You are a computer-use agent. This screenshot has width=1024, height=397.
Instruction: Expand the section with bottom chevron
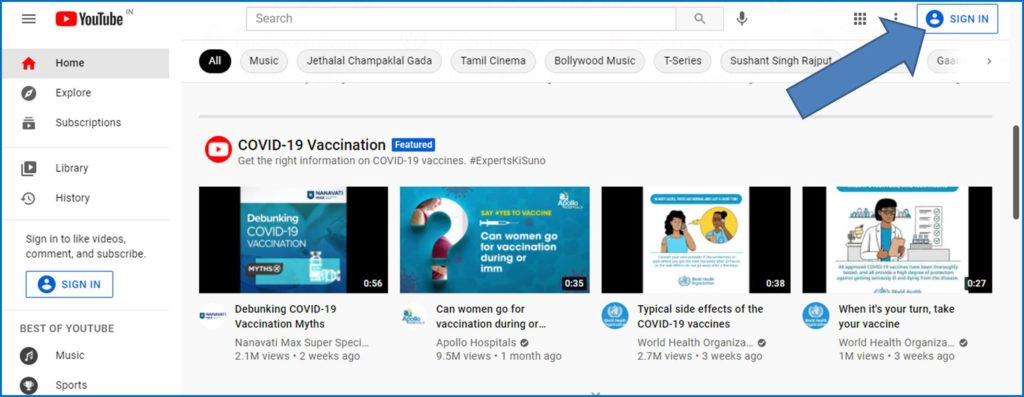(x=595, y=394)
